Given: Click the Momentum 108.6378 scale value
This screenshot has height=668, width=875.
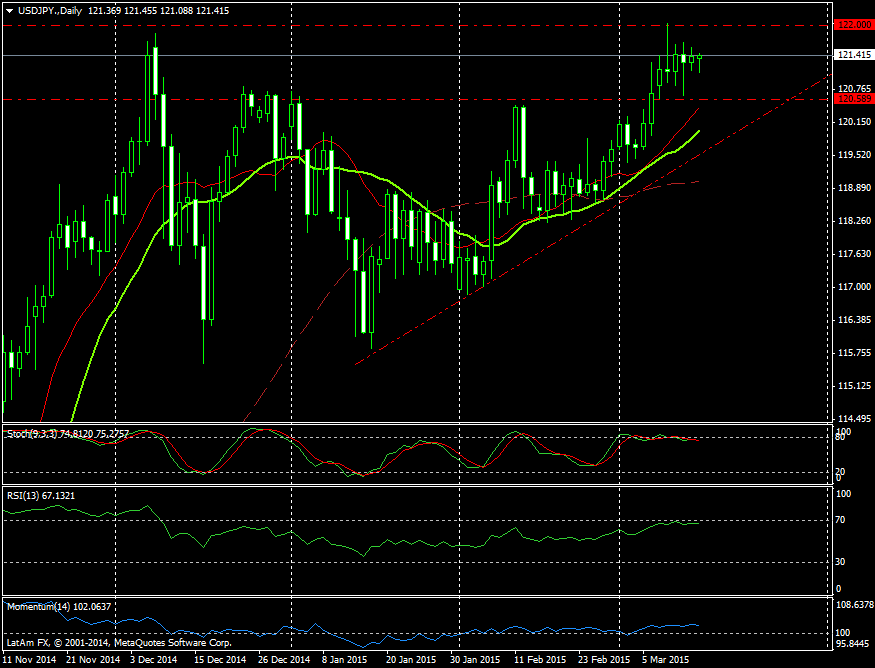Looking at the screenshot, I should tap(853, 605).
